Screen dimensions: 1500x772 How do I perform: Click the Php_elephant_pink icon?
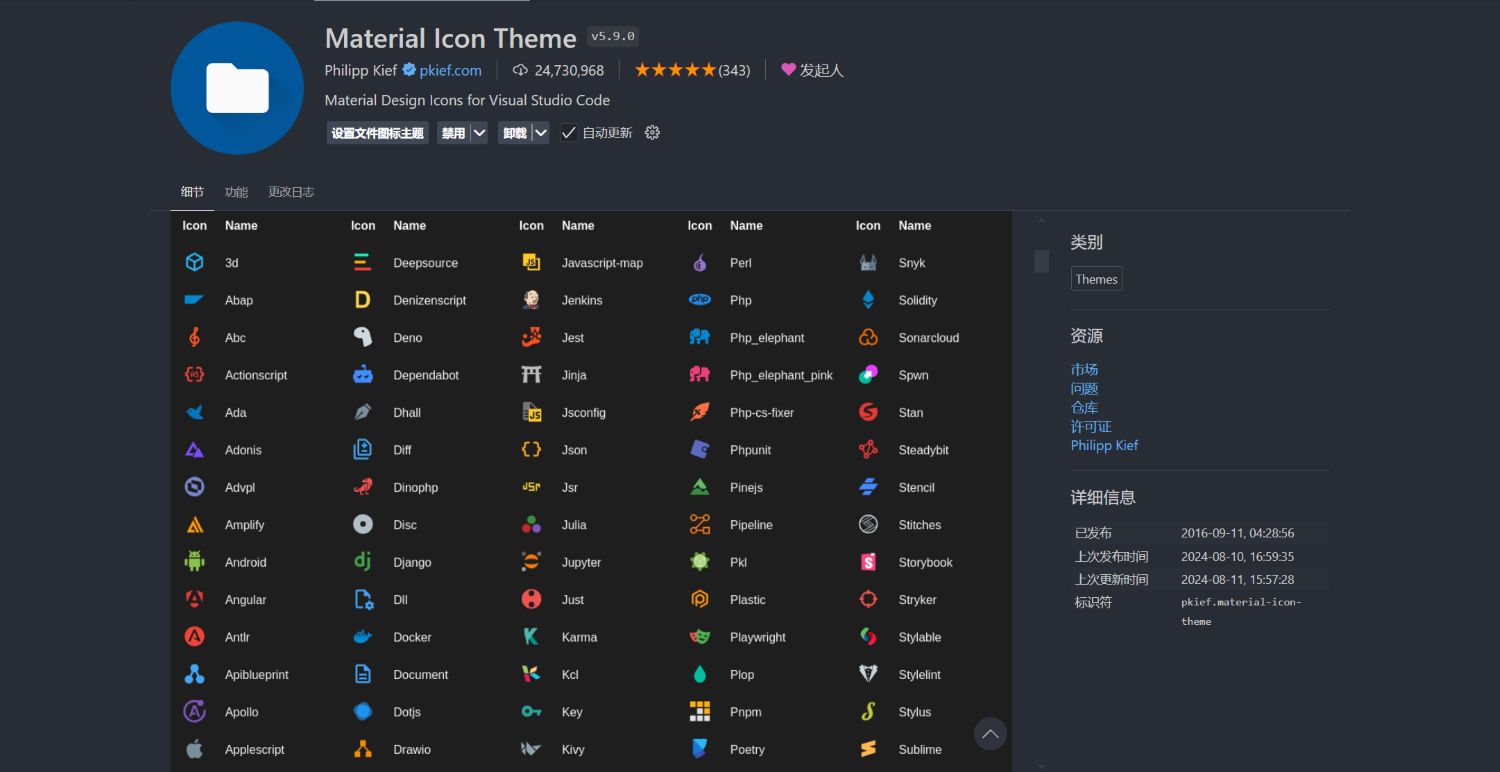[699, 375]
